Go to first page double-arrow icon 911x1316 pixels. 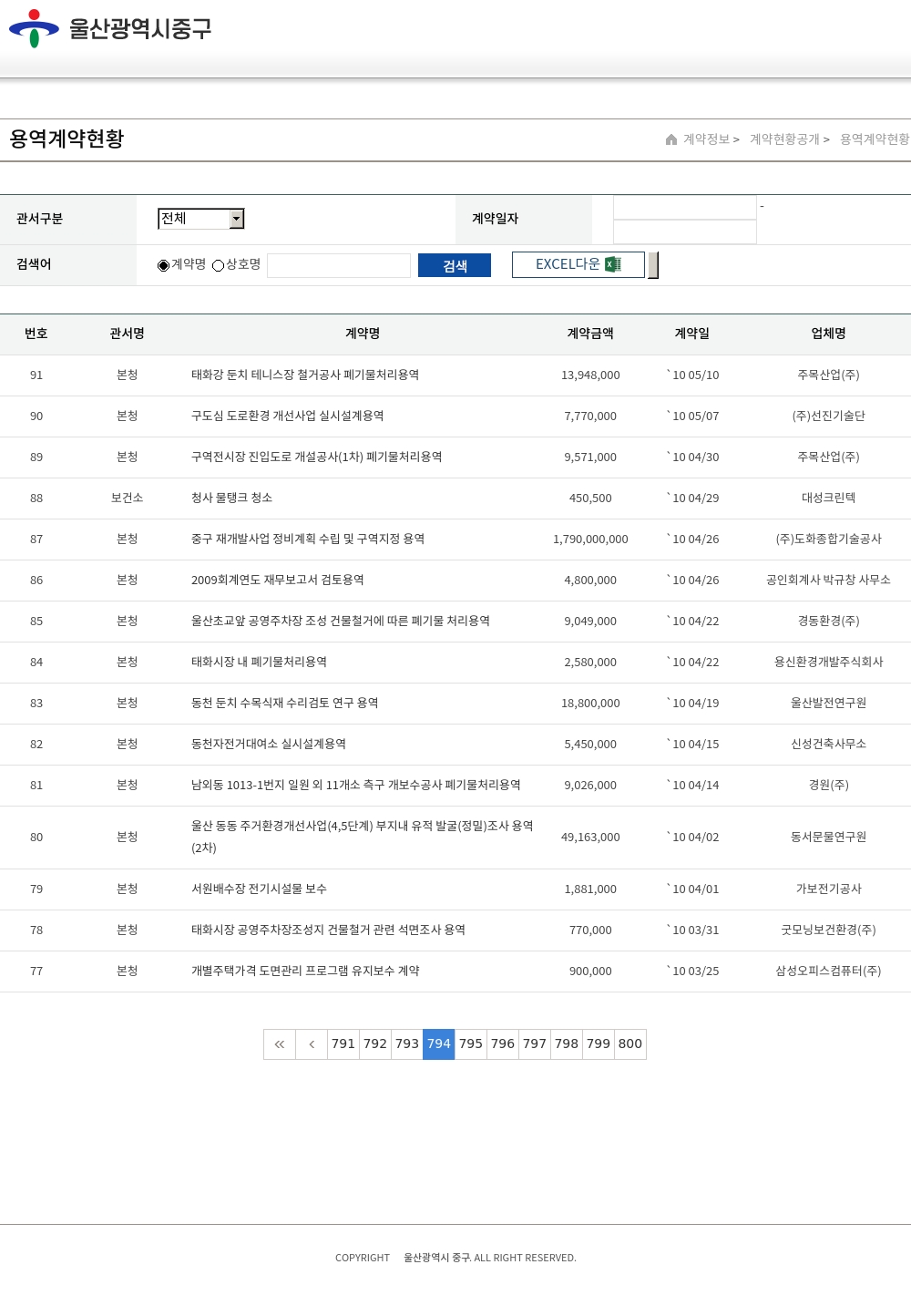280,1044
